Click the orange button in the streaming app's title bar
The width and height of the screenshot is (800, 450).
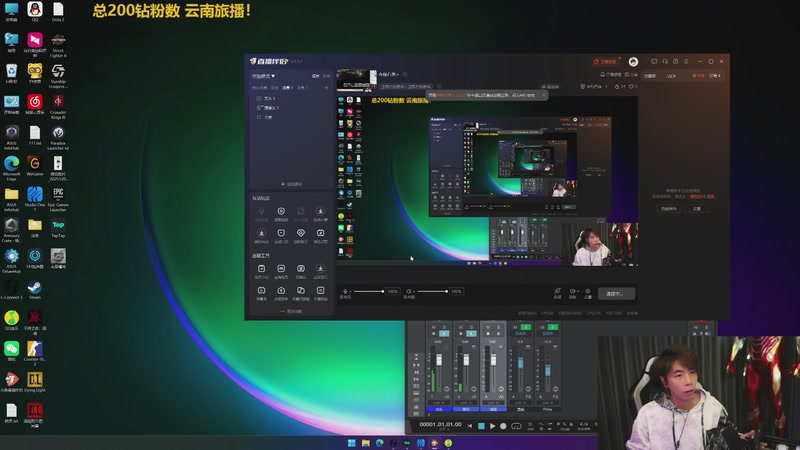[x=605, y=62]
